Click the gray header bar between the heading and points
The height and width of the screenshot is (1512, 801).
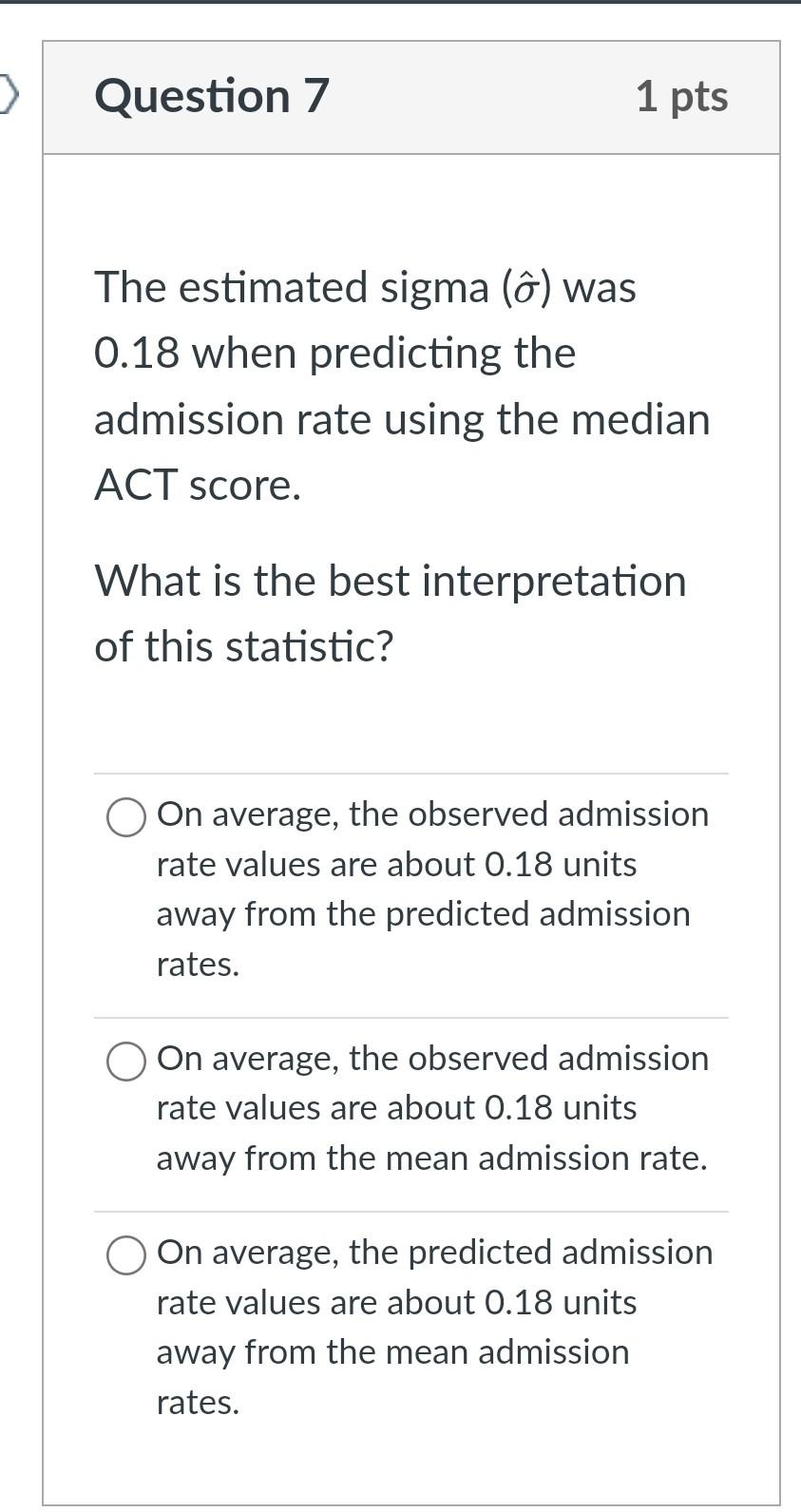(483, 97)
